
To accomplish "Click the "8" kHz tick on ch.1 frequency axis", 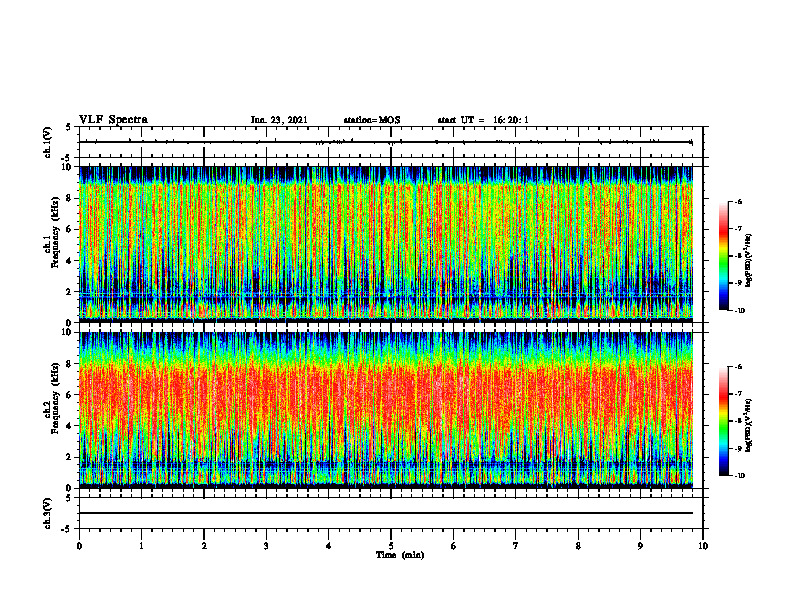I will coord(70,198).
